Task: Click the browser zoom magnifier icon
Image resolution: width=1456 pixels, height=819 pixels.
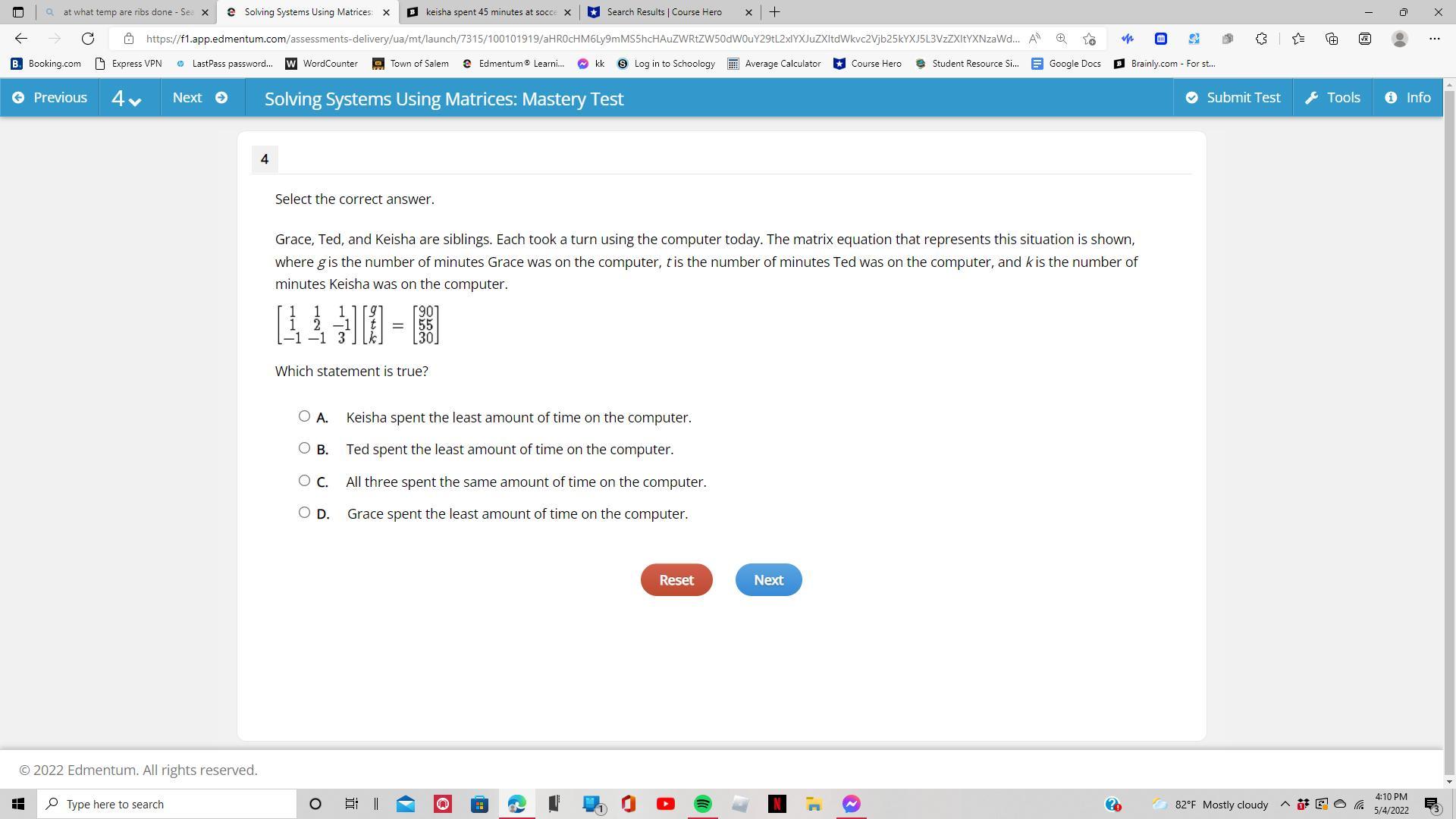Action: (1062, 39)
